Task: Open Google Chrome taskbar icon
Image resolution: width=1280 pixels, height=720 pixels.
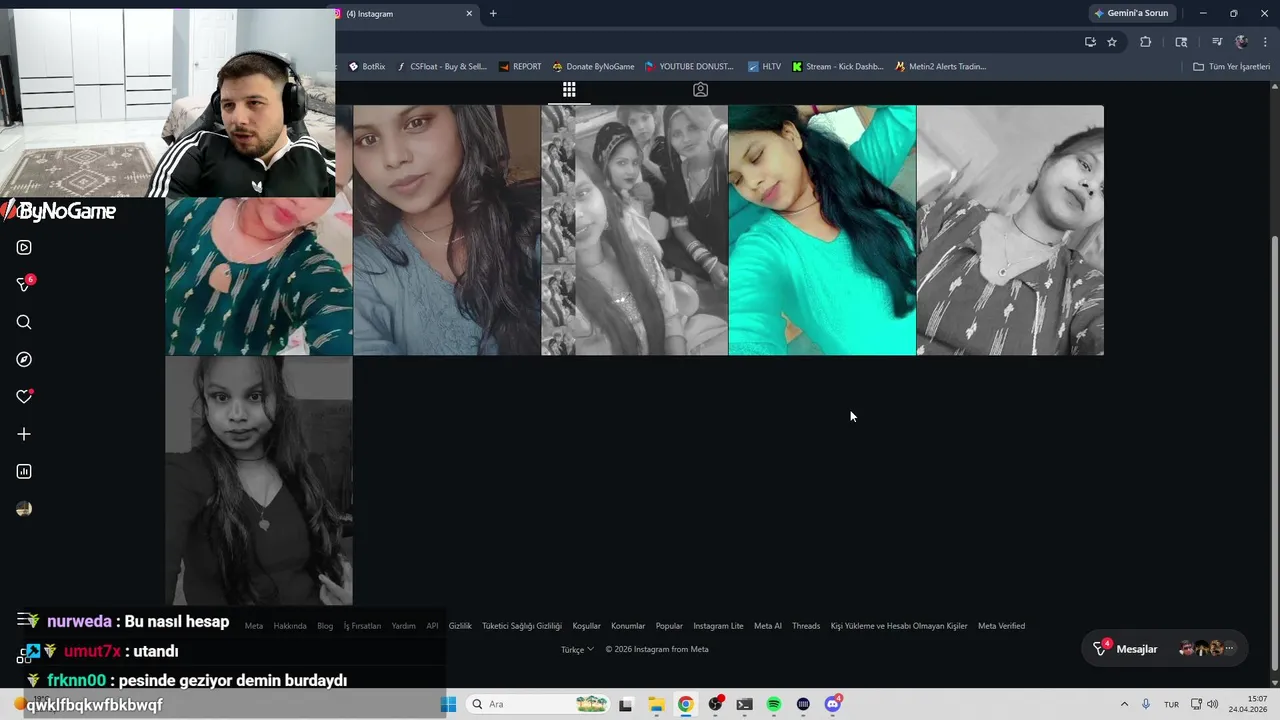Action: (685, 704)
